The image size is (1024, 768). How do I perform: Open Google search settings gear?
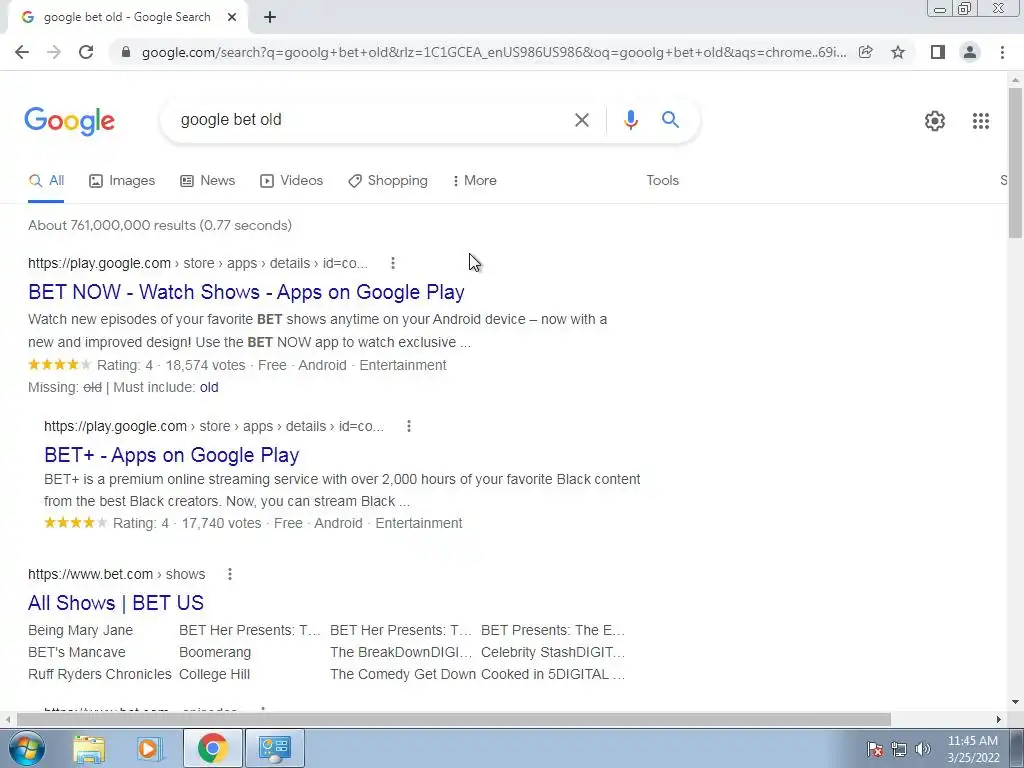(935, 121)
